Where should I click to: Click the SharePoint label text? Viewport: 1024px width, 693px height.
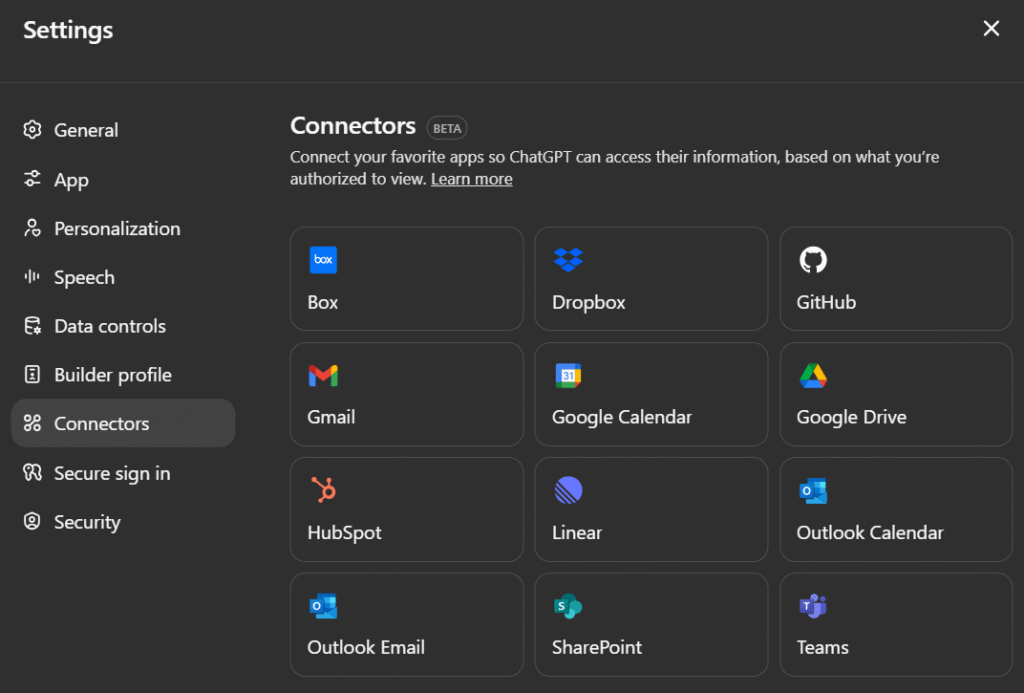597,648
